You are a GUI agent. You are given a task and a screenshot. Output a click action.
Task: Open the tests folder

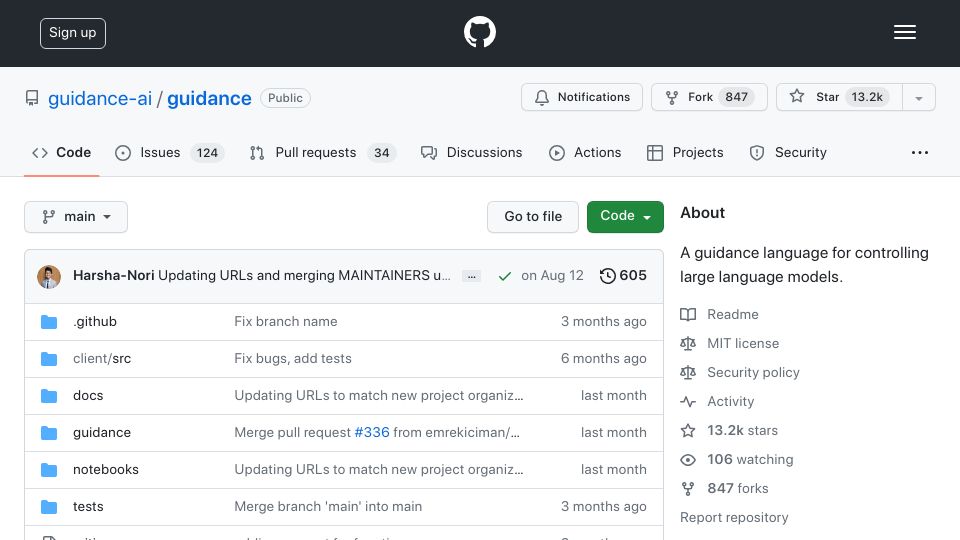click(x=88, y=506)
